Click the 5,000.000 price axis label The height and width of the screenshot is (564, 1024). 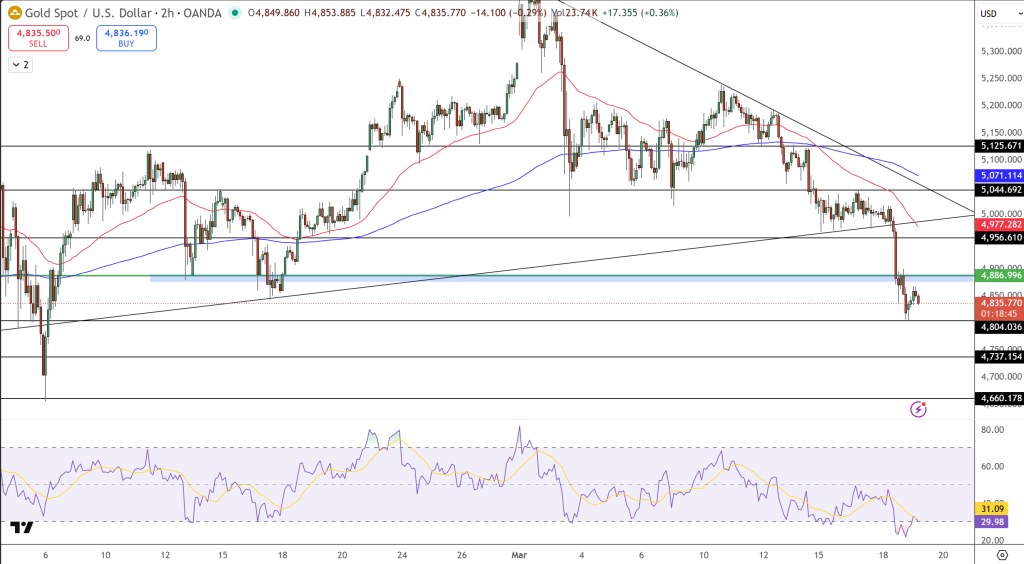point(1002,213)
